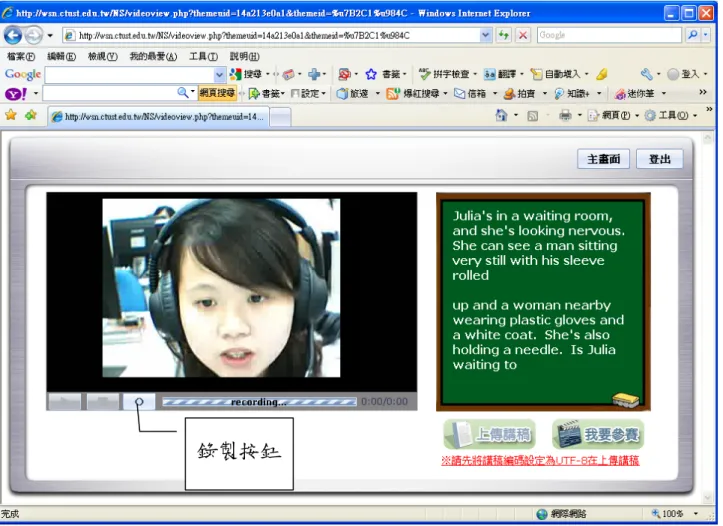The height and width of the screenshot is (526, 723).
Task: Click the record button in the video player
Action: pyautogui.click(x=139, y=402)
